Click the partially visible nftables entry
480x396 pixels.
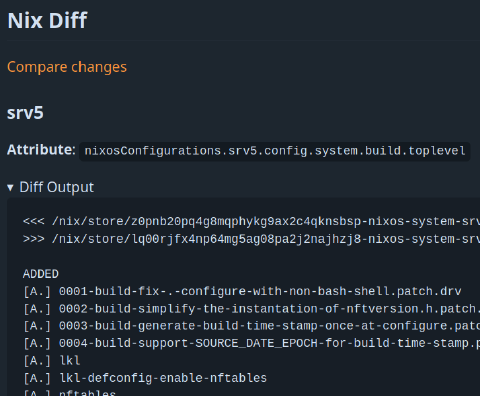pyautogui.click(x=87, y=393)
